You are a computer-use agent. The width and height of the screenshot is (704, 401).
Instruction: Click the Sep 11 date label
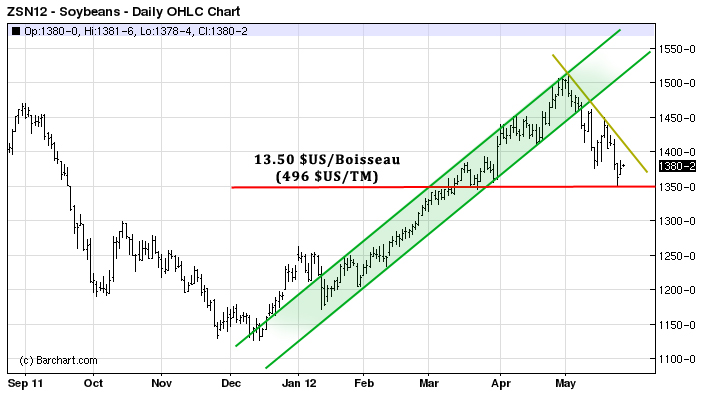pyautogui.click(x=24, y=382)
